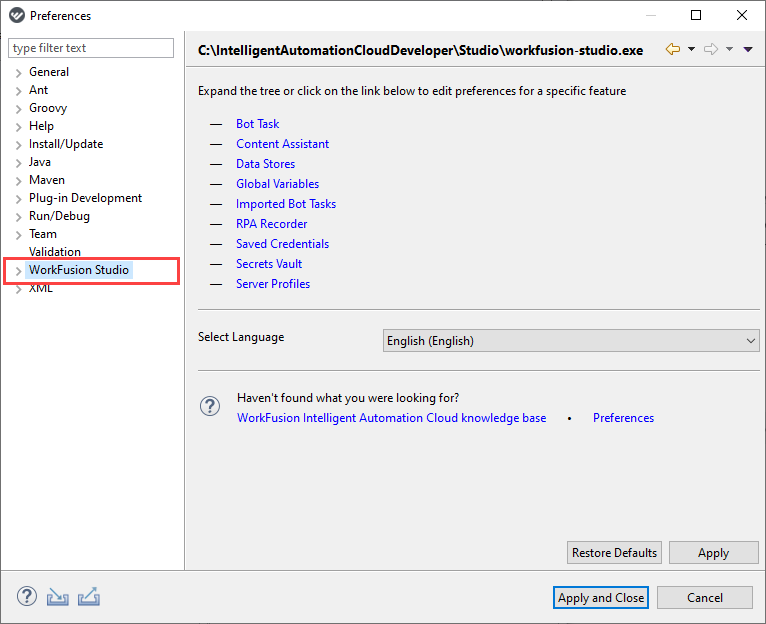Image resolution: width=766 pixels, height=624 pixels.
Task: Click the forward navigation arrow icon
Action: [x=711, y=49]
